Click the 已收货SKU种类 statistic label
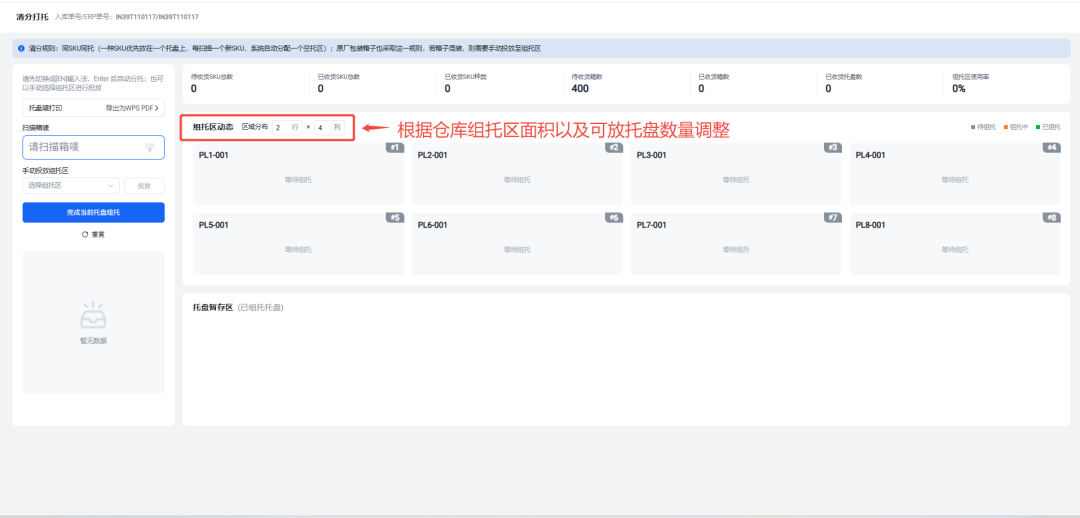The width and height of the screenshot is (1080, 518). tap(466, 76)
